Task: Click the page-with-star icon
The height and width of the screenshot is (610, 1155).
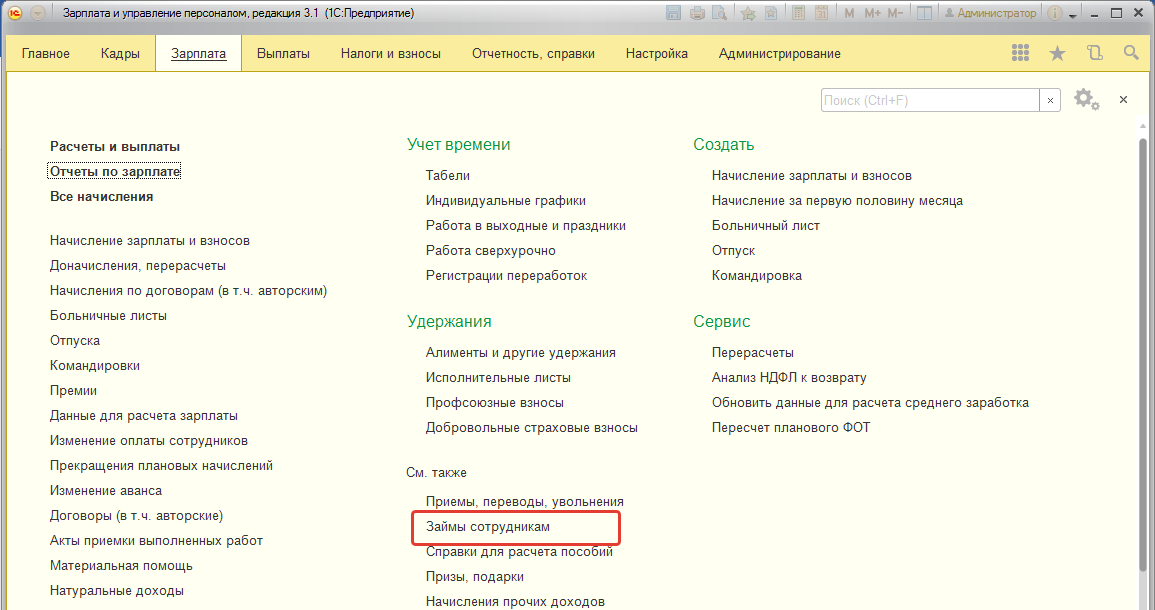Action: [x=770, y=13]
